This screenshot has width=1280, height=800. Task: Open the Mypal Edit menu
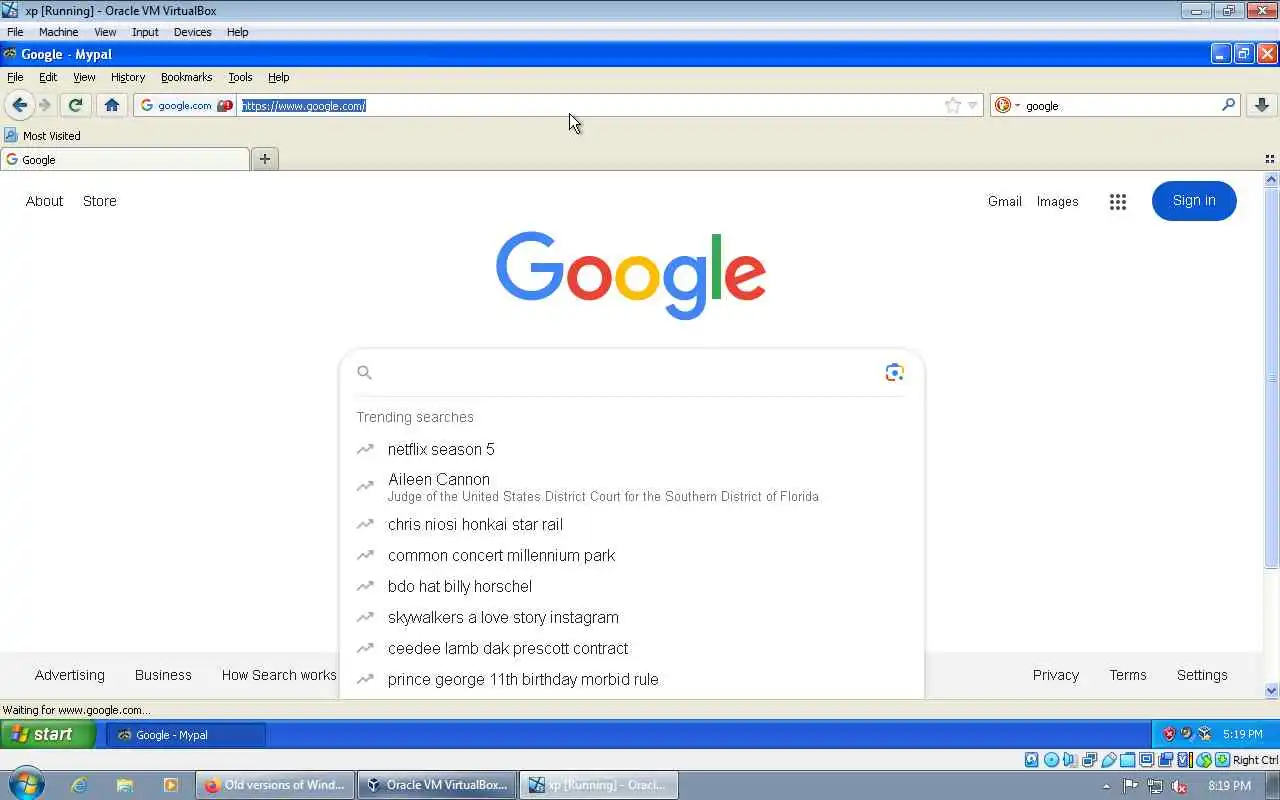pyautogui.click(x=48, y=77)
